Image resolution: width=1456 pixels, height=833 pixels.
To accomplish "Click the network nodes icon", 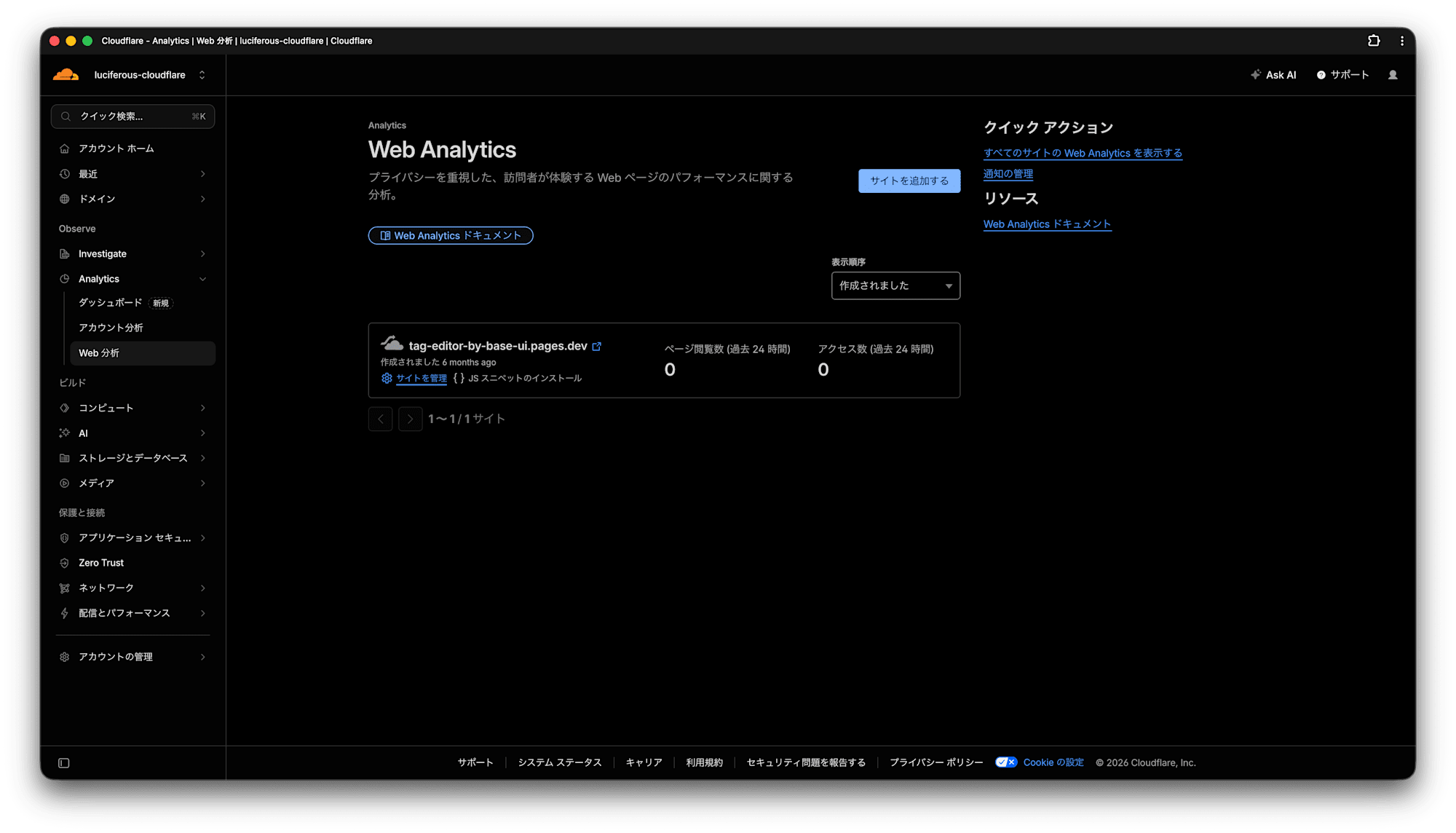I will click(65, 588).
